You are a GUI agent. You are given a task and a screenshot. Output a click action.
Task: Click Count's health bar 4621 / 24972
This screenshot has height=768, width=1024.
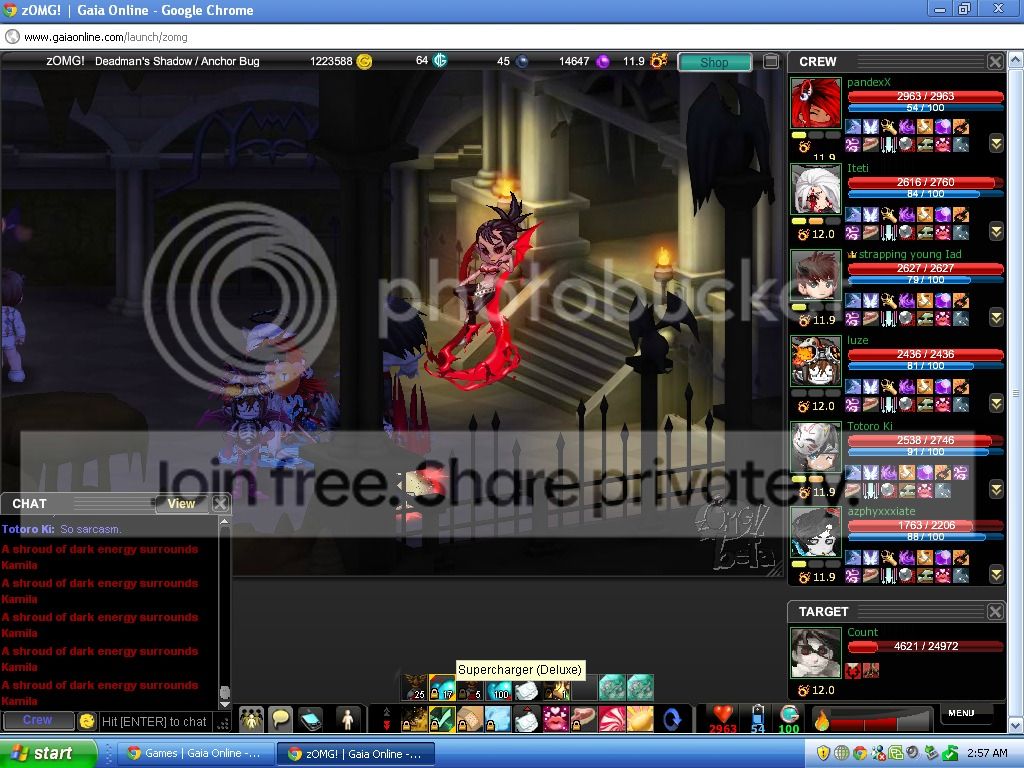(x=925, y=647)
